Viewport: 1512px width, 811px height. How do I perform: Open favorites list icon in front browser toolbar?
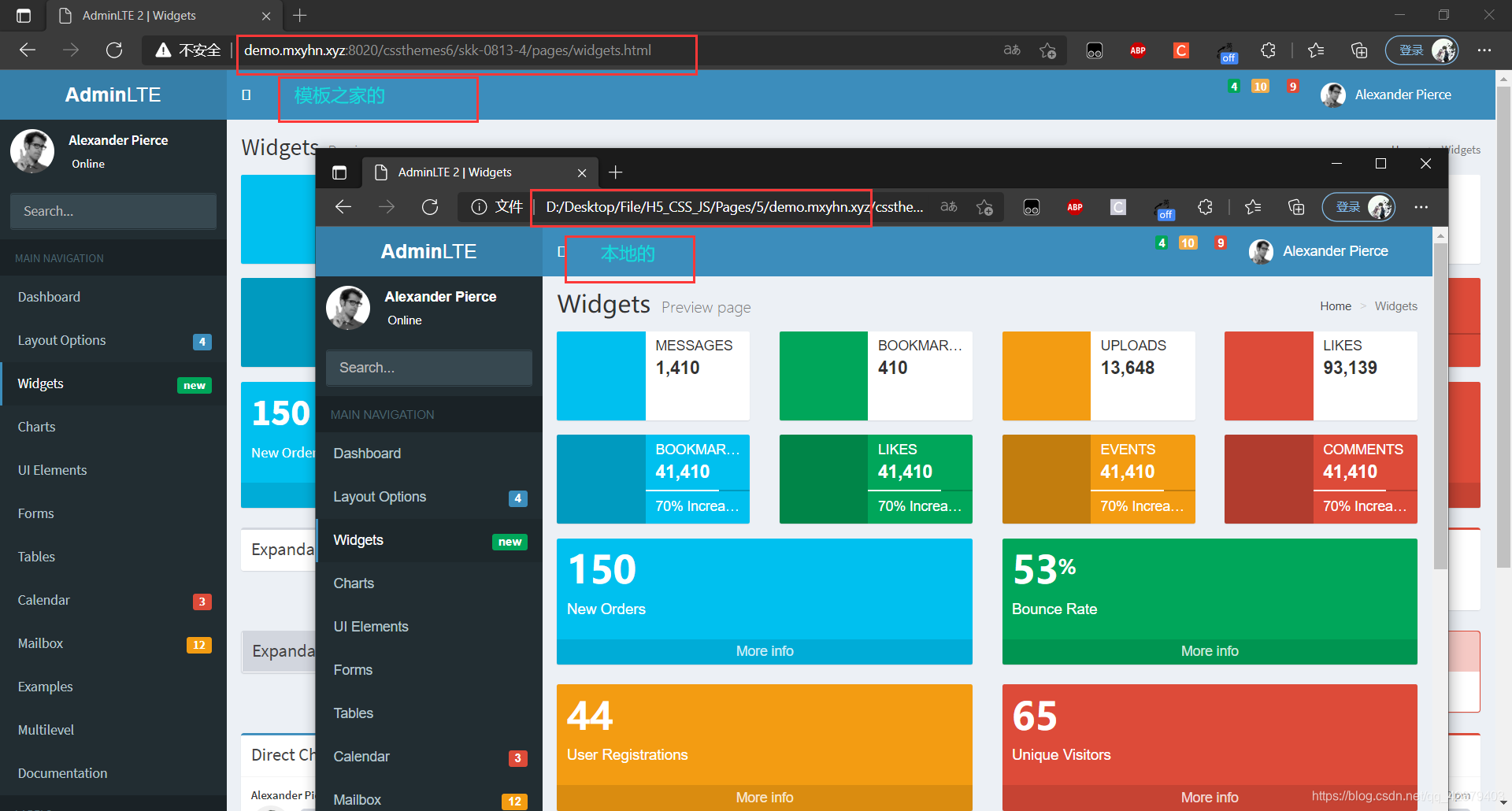(1253, 207)
